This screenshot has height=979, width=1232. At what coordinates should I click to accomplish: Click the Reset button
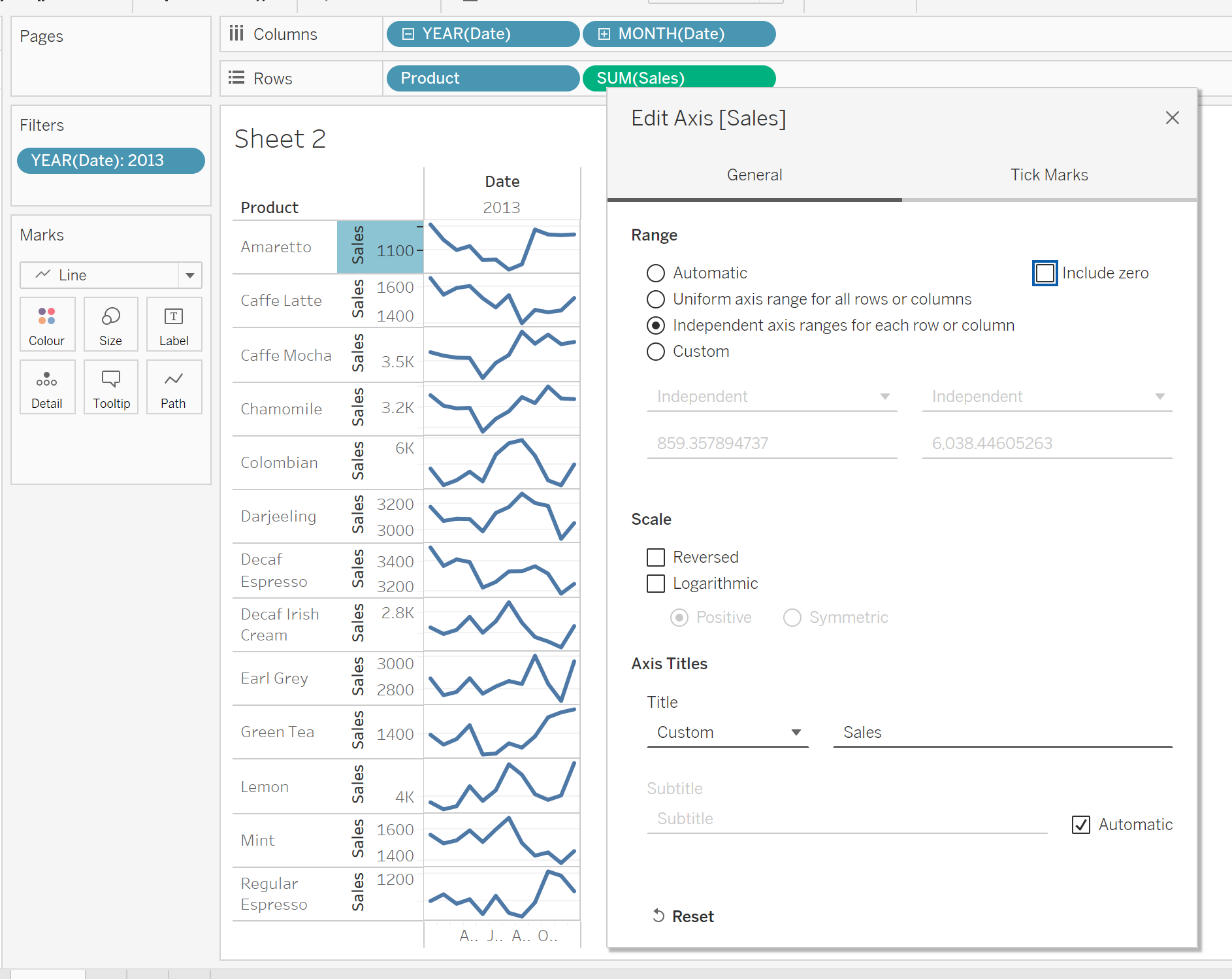[x=683, y=916]
